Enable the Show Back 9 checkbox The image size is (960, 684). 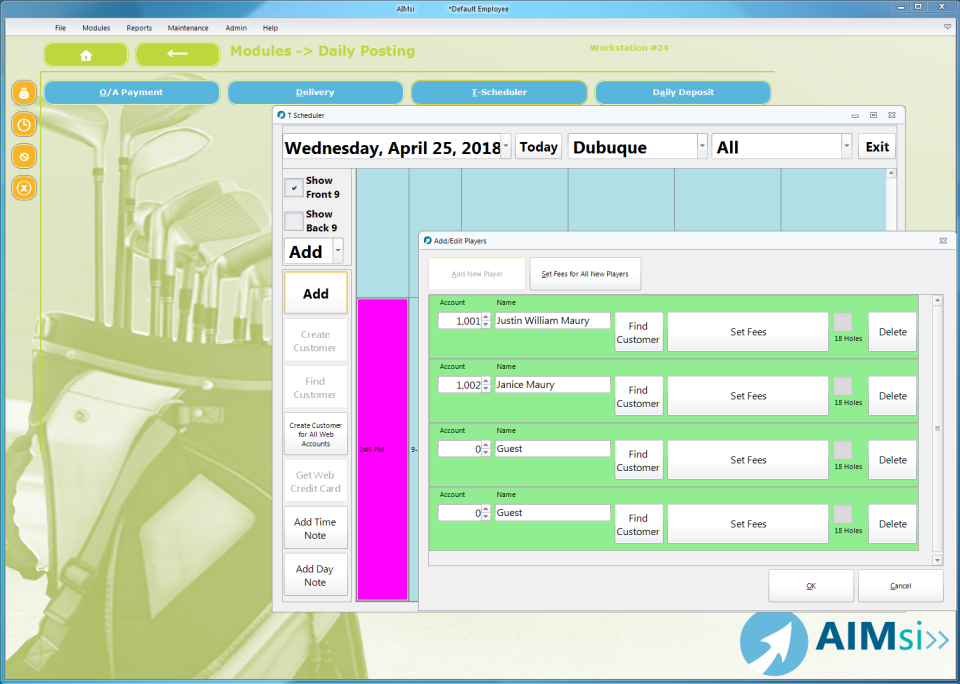click(294, 221)
